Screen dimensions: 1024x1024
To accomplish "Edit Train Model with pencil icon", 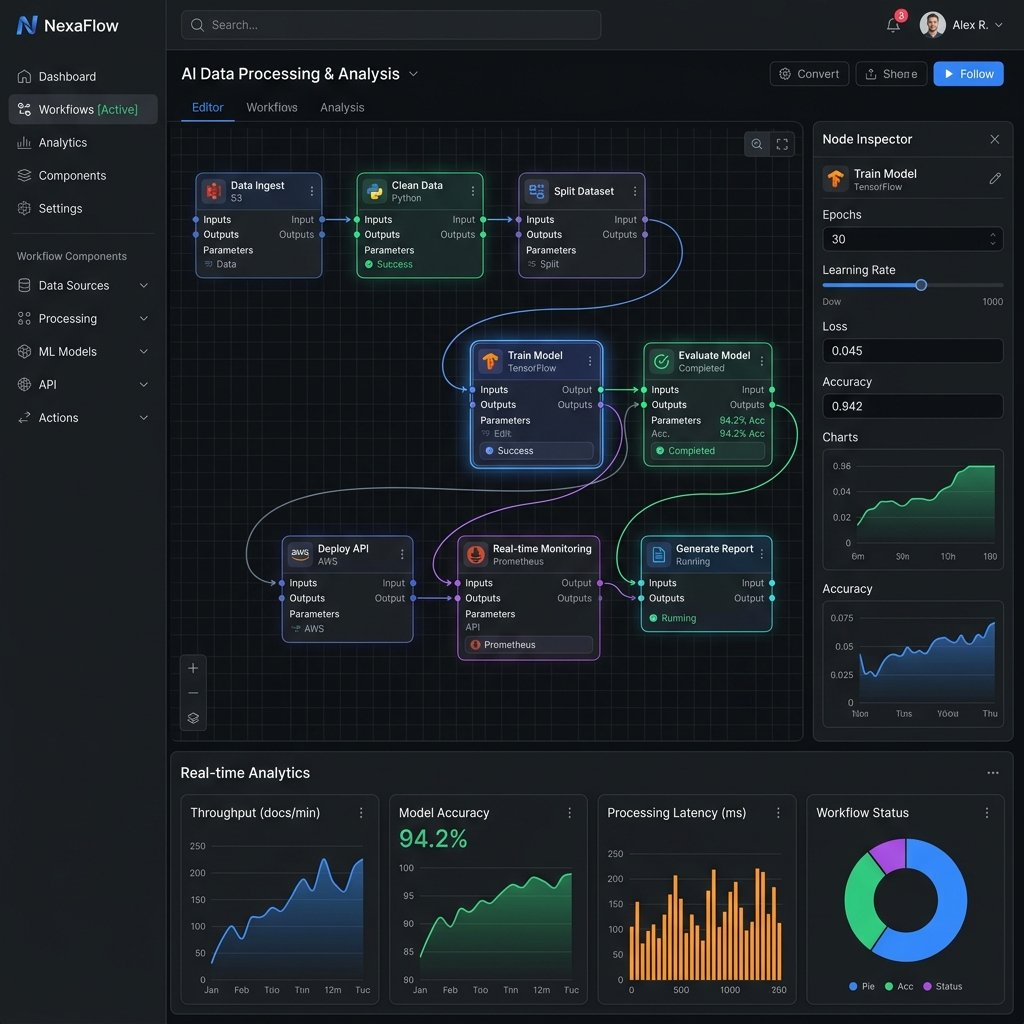I will 995,178.
